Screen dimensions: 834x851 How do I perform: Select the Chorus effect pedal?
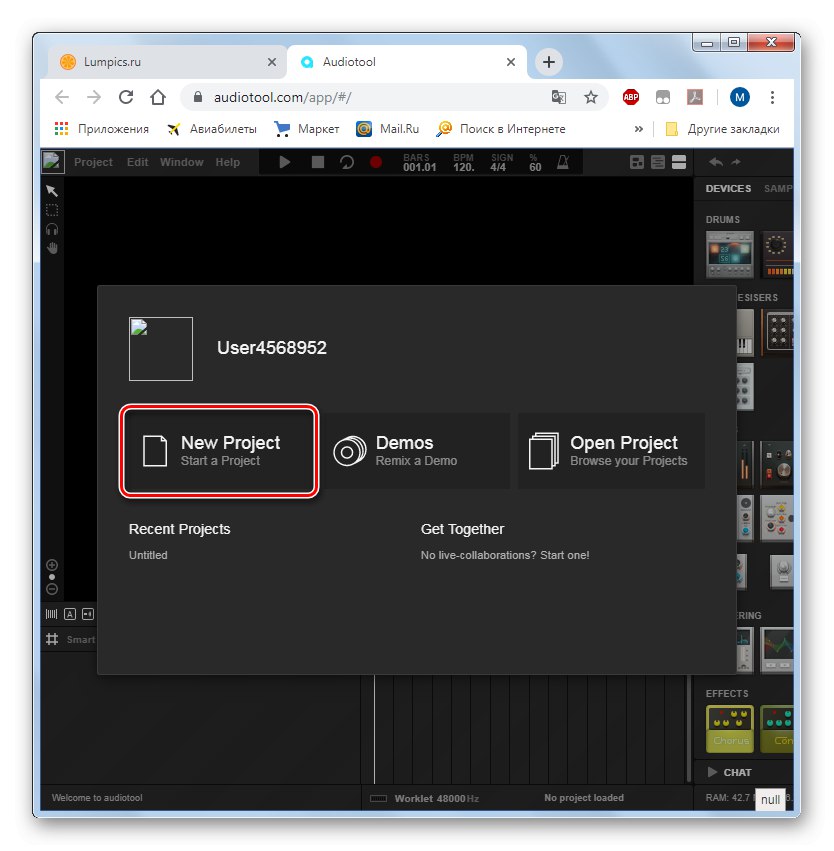[729, 728]
